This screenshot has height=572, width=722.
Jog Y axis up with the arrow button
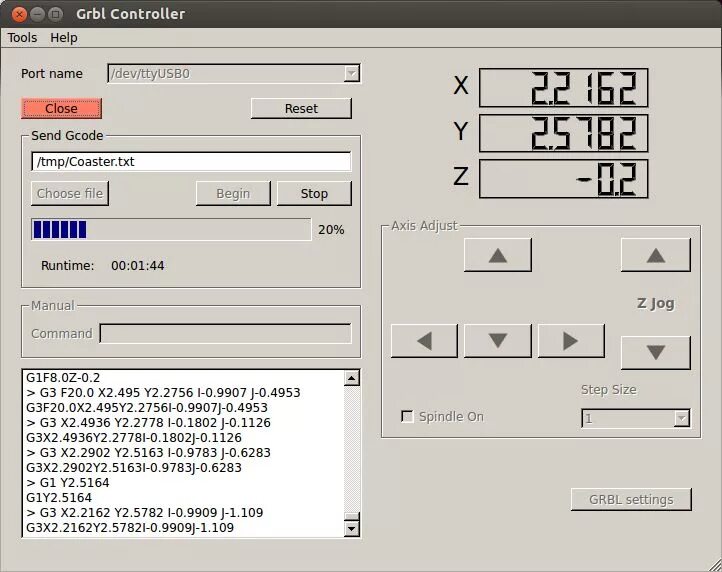(x=498, y=255)
